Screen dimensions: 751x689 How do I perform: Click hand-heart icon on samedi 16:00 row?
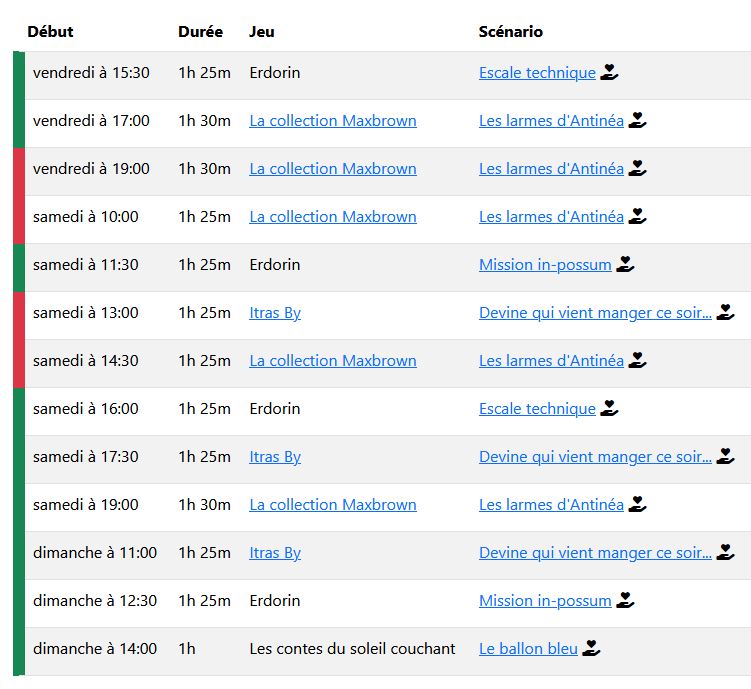tap(609, 408)
